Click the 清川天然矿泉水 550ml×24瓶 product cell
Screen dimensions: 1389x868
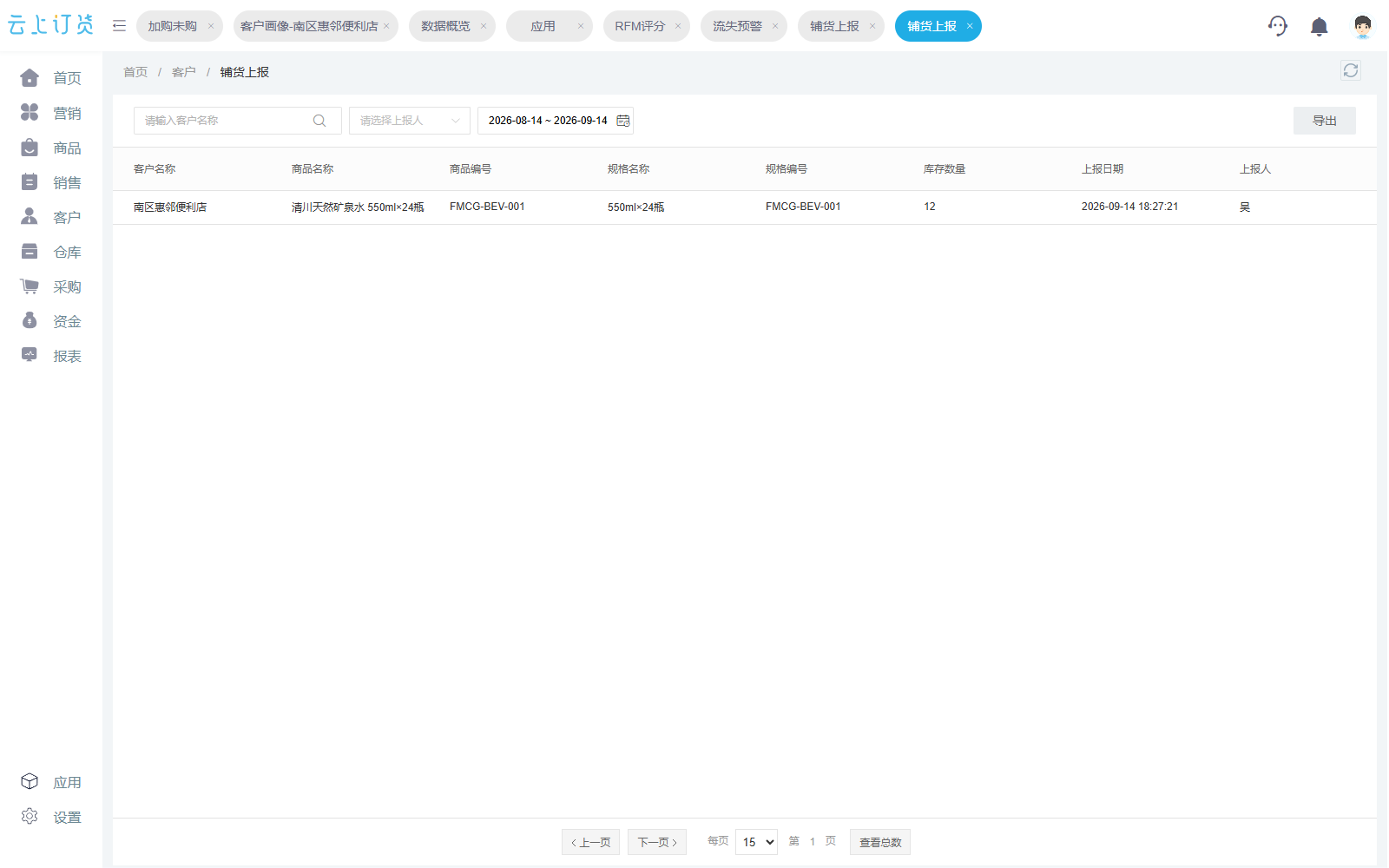tap(358, 207)
